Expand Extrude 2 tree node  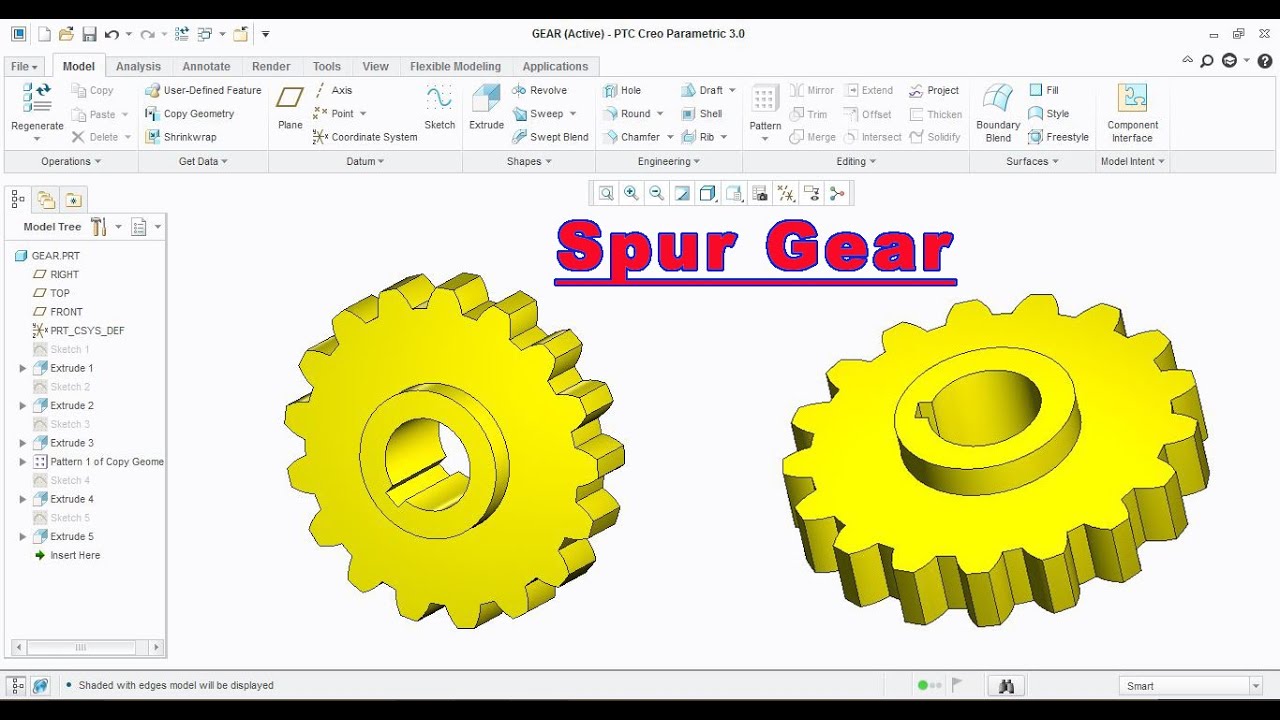(x=23, y=405)
